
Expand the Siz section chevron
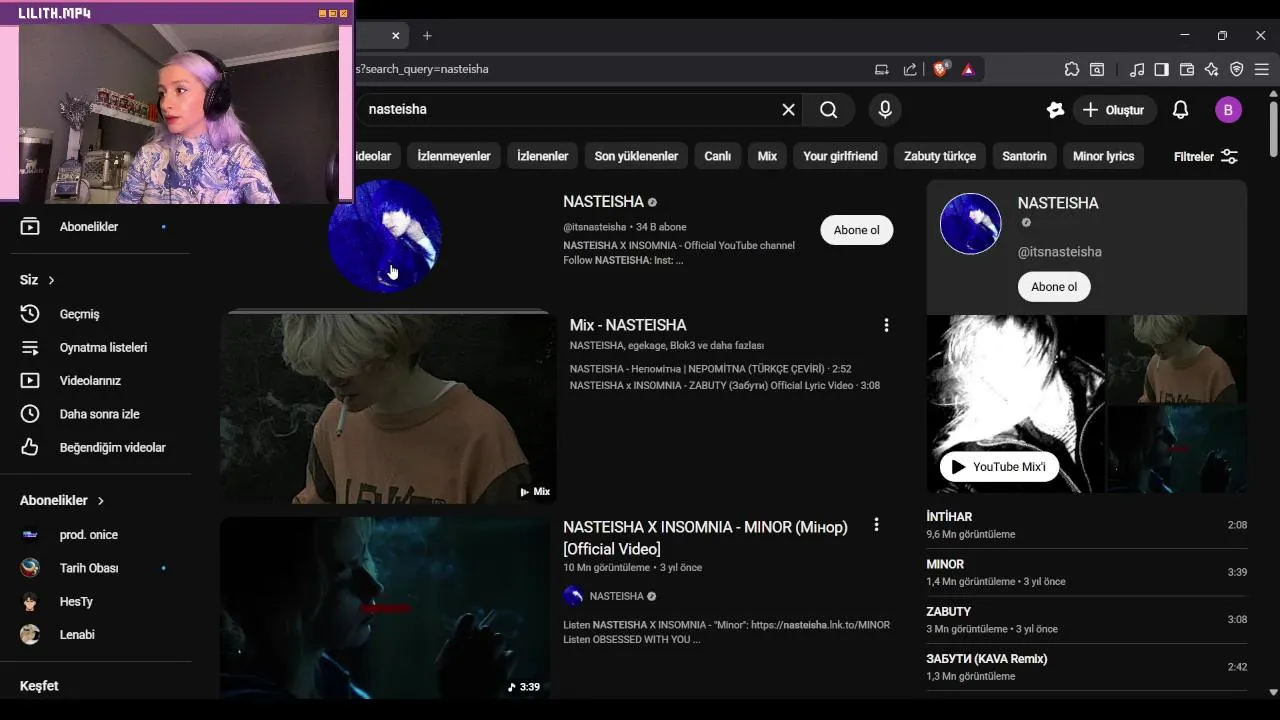click(x=51, y=280)
